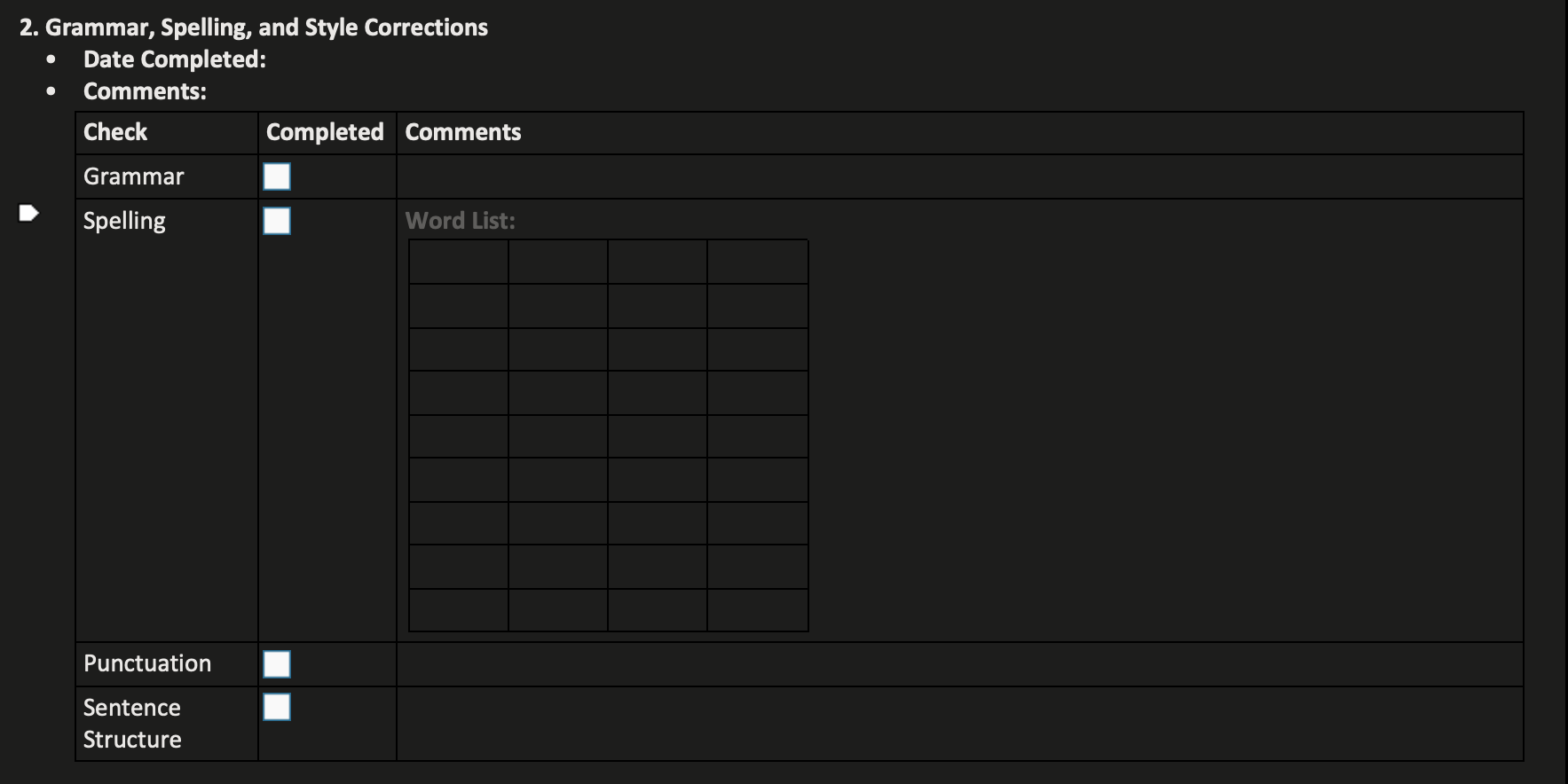Toggle the Sentence Structure checkbox
The width and height of the screenshot is (1568, 784).
click(x=277, y=707)
